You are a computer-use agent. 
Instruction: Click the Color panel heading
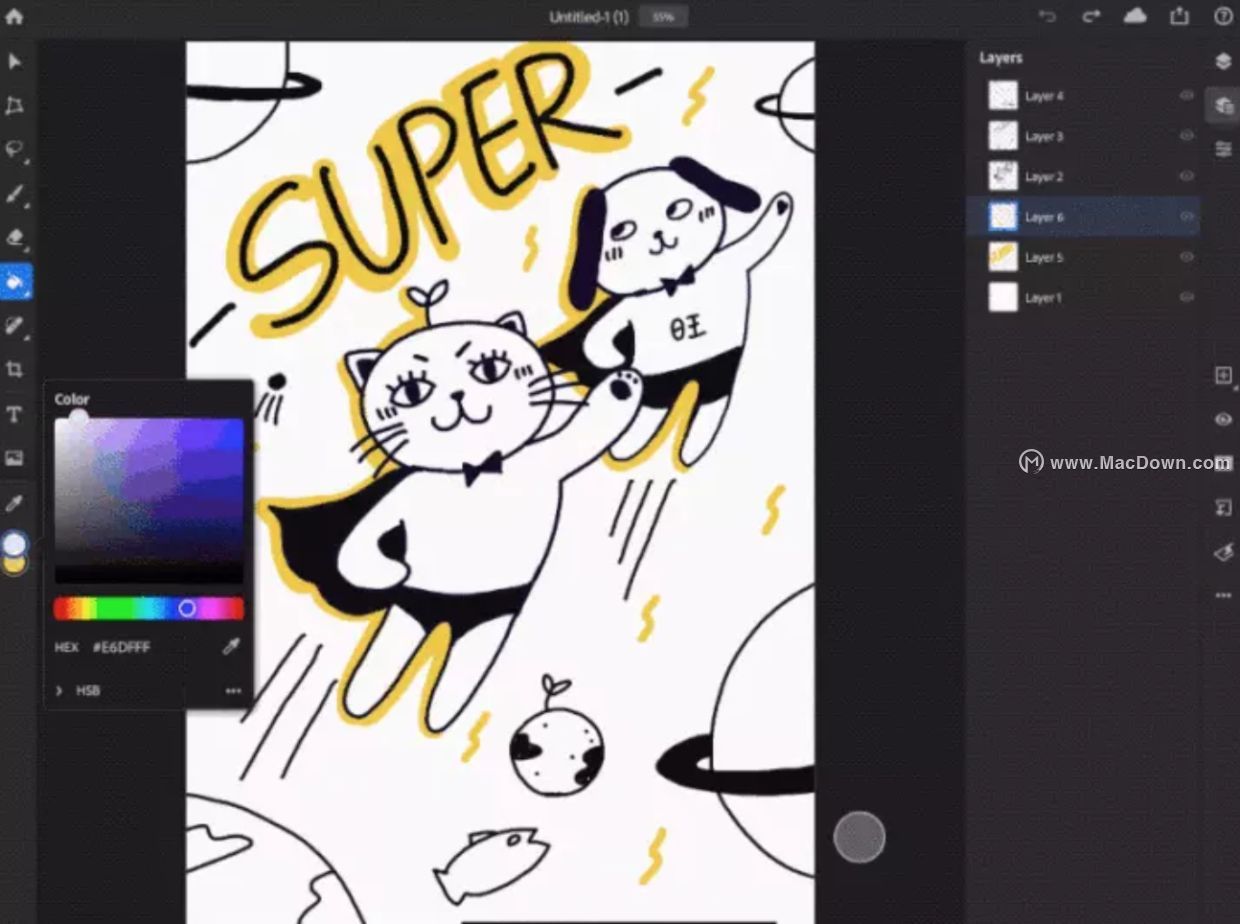click(x=72, y=399)
